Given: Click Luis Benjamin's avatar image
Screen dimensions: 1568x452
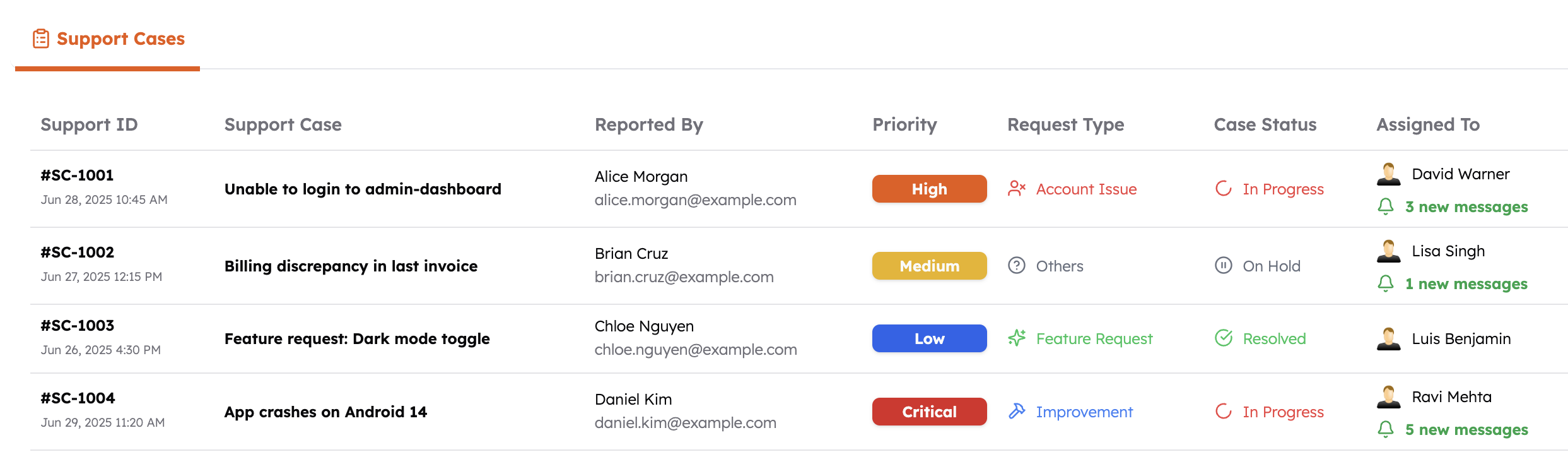Looking at the screenshot, I should tap(1388, 338).
